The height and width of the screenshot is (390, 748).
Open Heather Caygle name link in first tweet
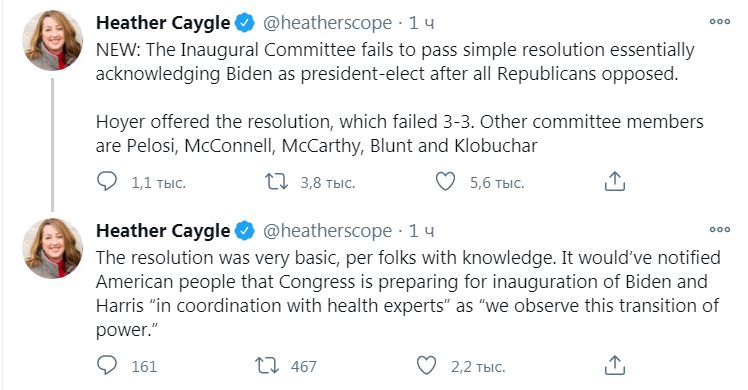tap(163, 23)
